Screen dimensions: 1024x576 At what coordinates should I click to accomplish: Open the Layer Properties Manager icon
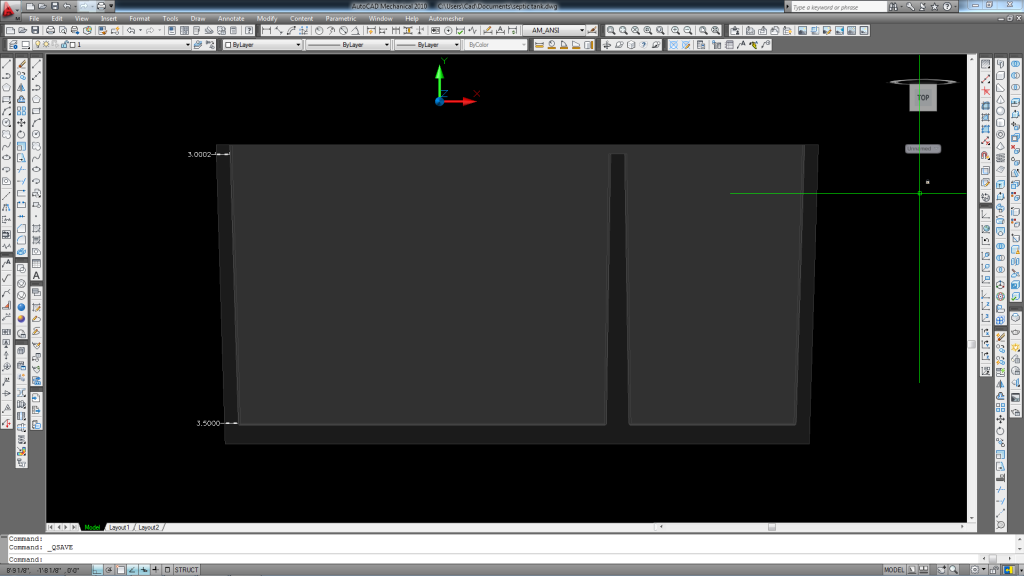12,45
